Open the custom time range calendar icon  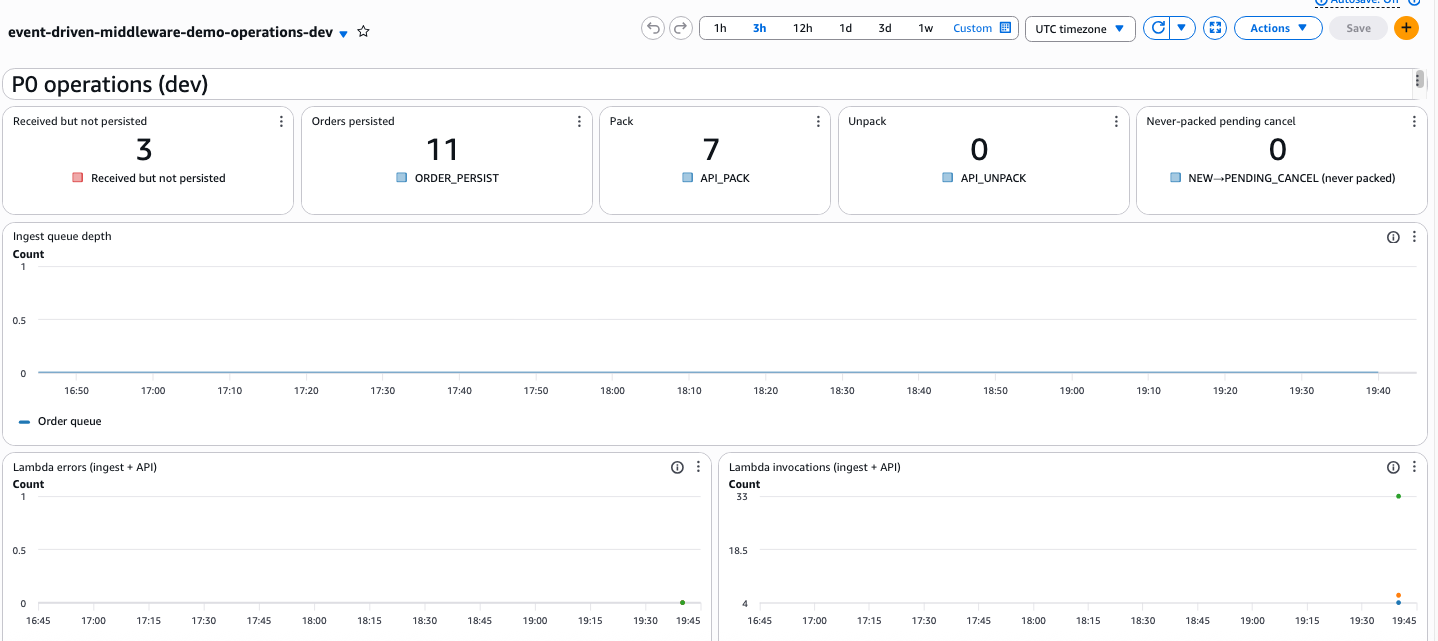click(x=1006, y=28)
